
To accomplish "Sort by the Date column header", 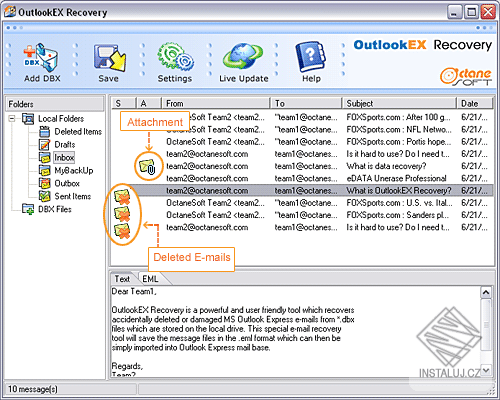I will 475,103.
